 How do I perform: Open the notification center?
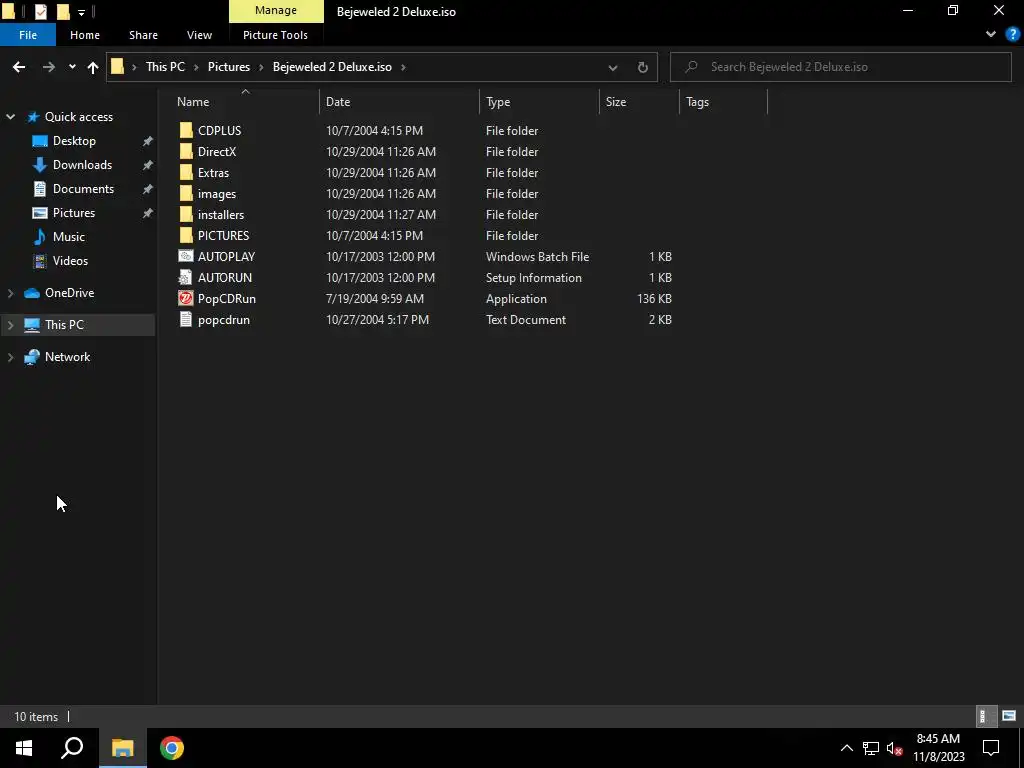(x=991, y=748)
